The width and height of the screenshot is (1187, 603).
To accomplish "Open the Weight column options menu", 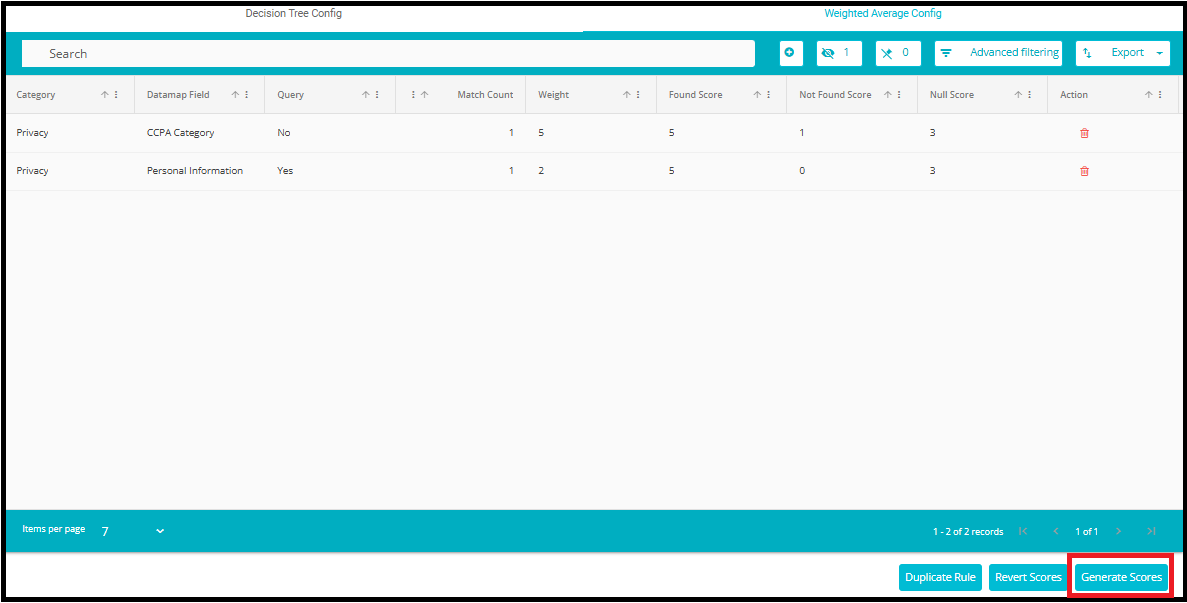I will pos(638,95).
